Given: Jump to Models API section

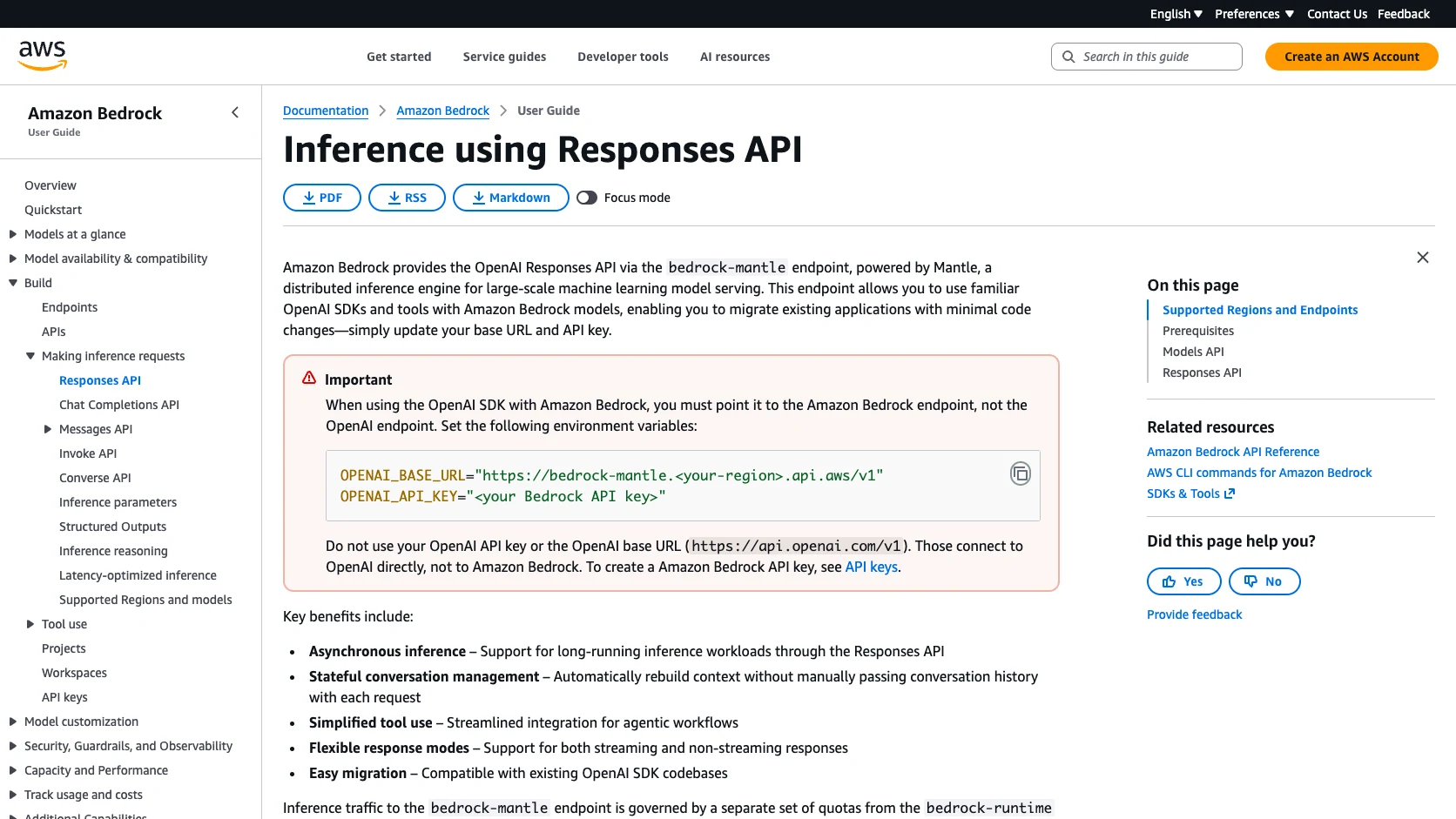Looking at the screenshot, I should pos(1193,352).
